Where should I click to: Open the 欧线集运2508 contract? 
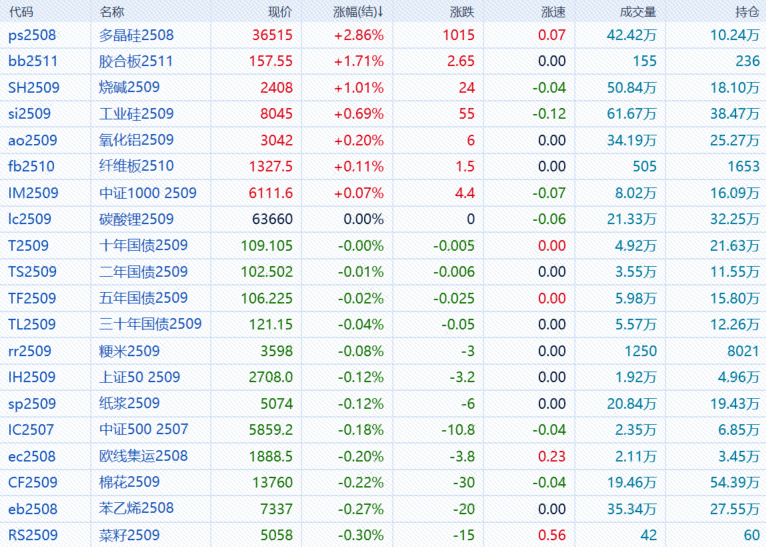coord(143,456)
